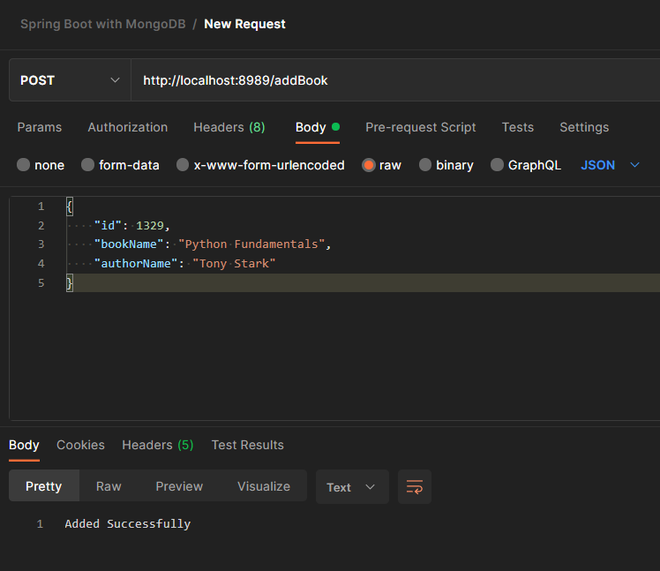The image size is (660, 571).
Task: Show the response Cookies tab
Action: coord(80,445)
